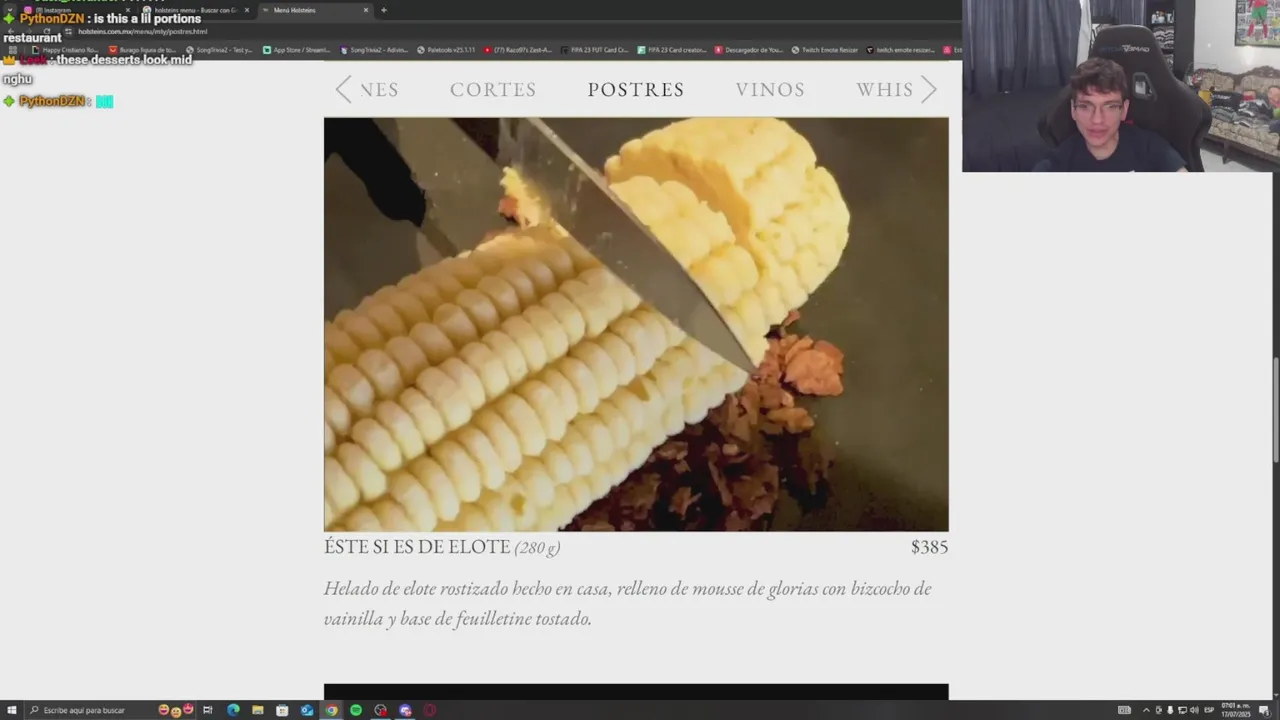The image size is (1280, 720).
Task: Launch Microsoft Edge from the taskbar
Action: (x=233, y=710)
